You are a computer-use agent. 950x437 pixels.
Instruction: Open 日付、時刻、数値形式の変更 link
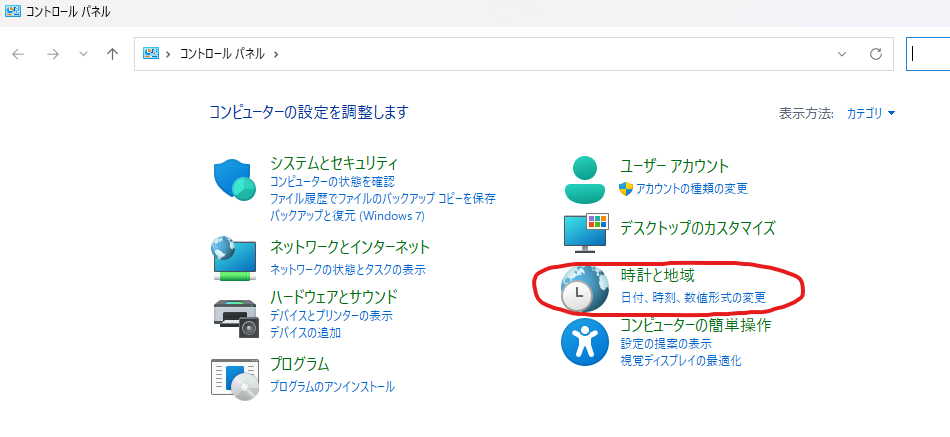pyautogui.click(x=693, y=297)
